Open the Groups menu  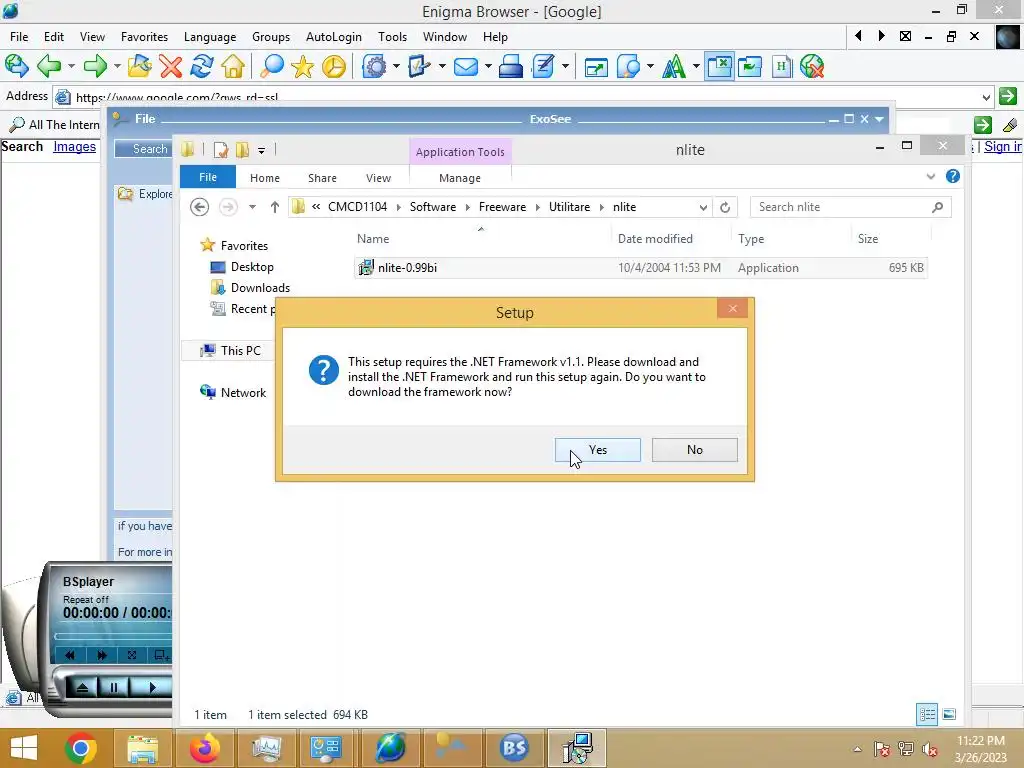tap(271, 37)
